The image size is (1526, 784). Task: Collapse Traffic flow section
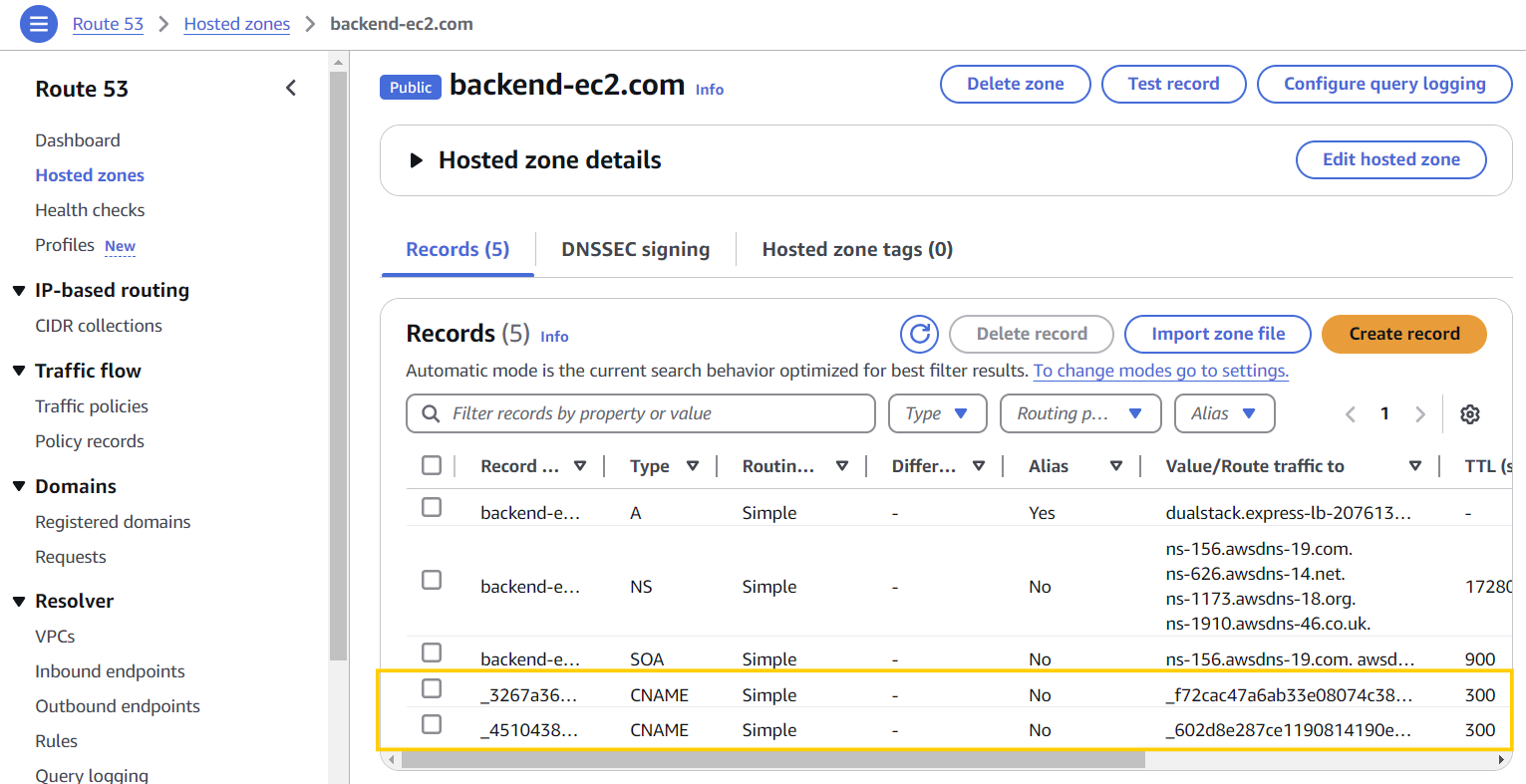[x=18, y=371]
